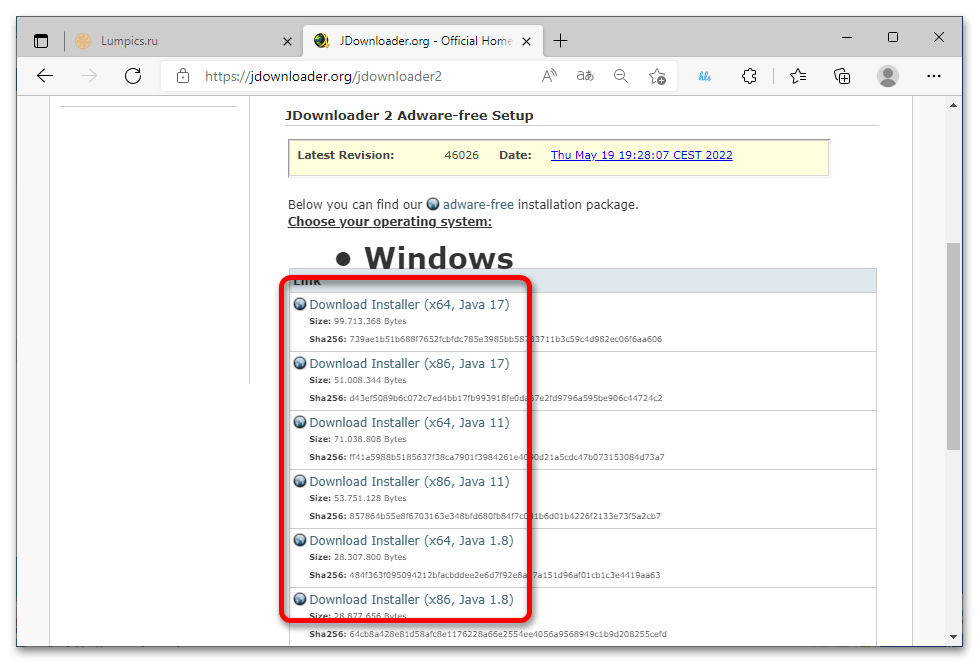
Task: Maximize the browser window
Action: point(893,37)
